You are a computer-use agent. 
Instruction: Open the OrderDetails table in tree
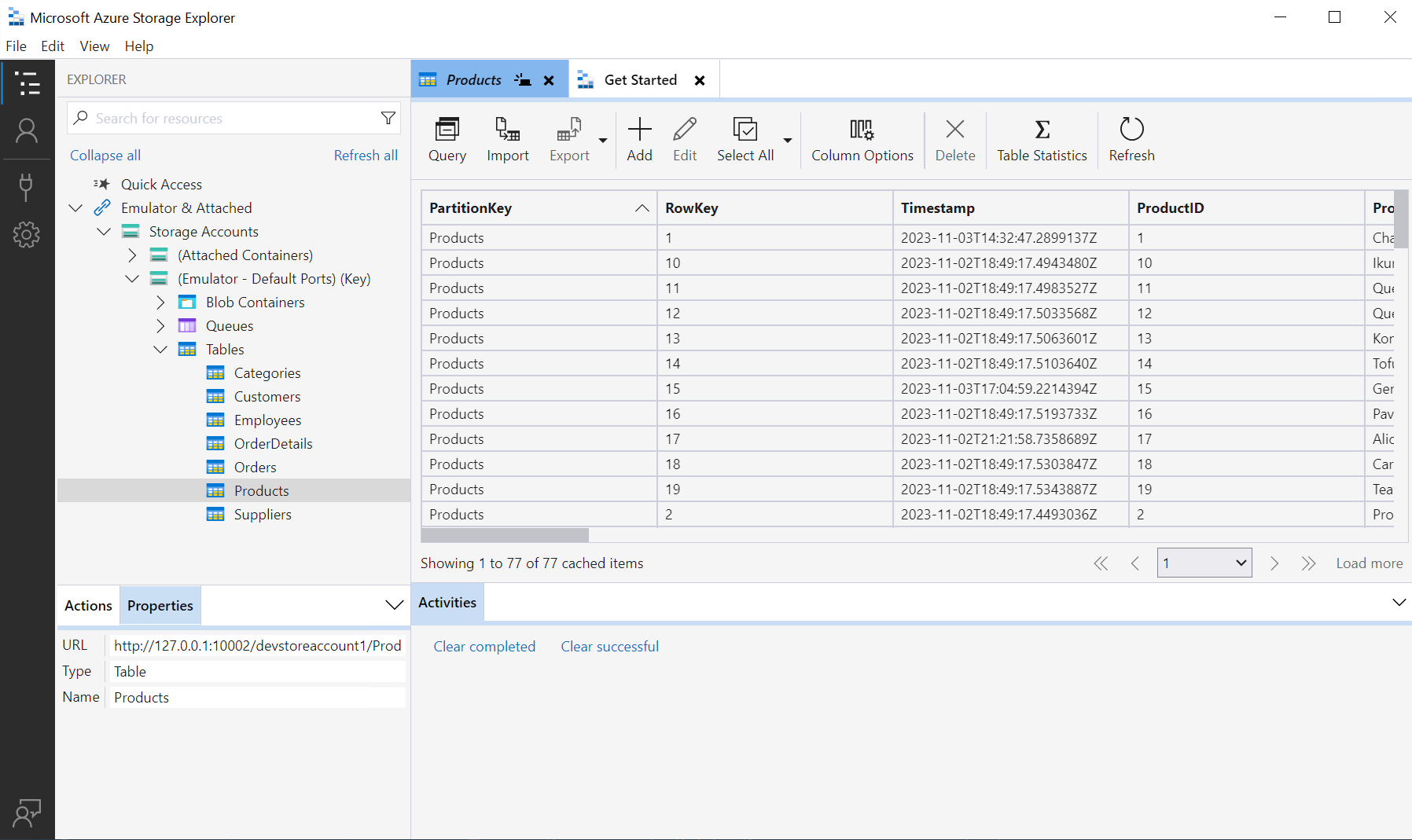tap(273, 444)
